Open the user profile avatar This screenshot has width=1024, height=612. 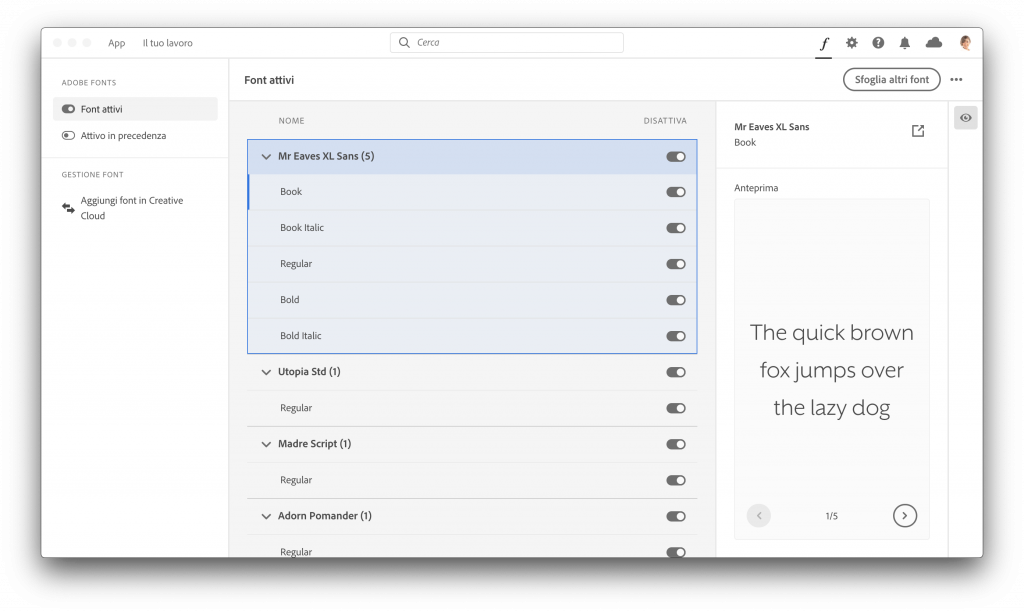pos(965,42)
